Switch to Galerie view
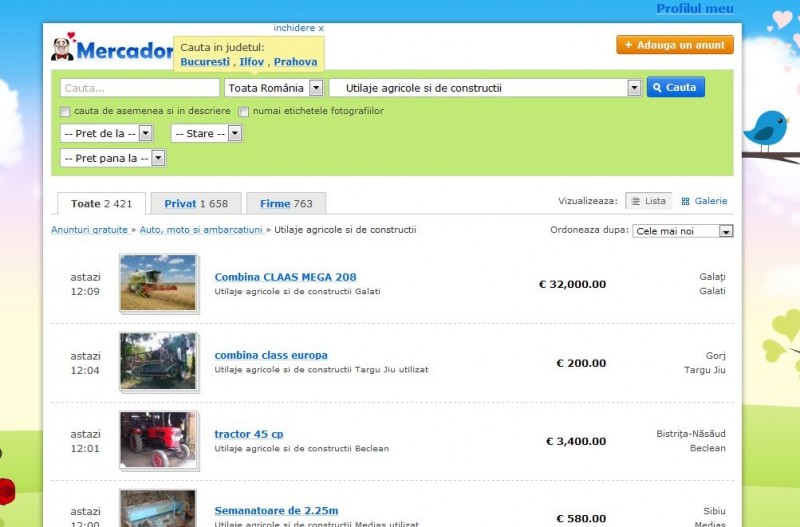Viewport: 800px width, 527px height. [x=704, y=201]
